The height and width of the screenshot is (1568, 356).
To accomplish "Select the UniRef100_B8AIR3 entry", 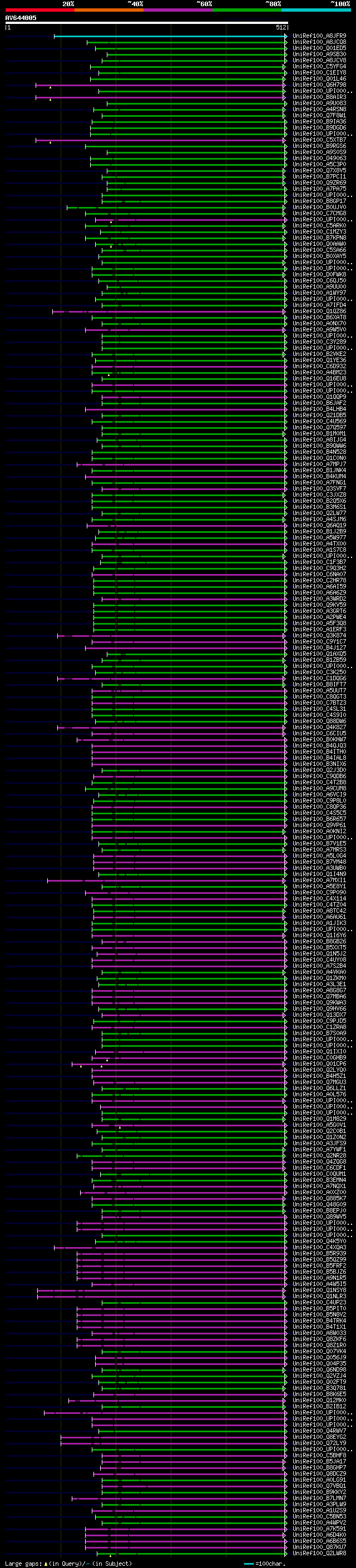I will 319,97.
